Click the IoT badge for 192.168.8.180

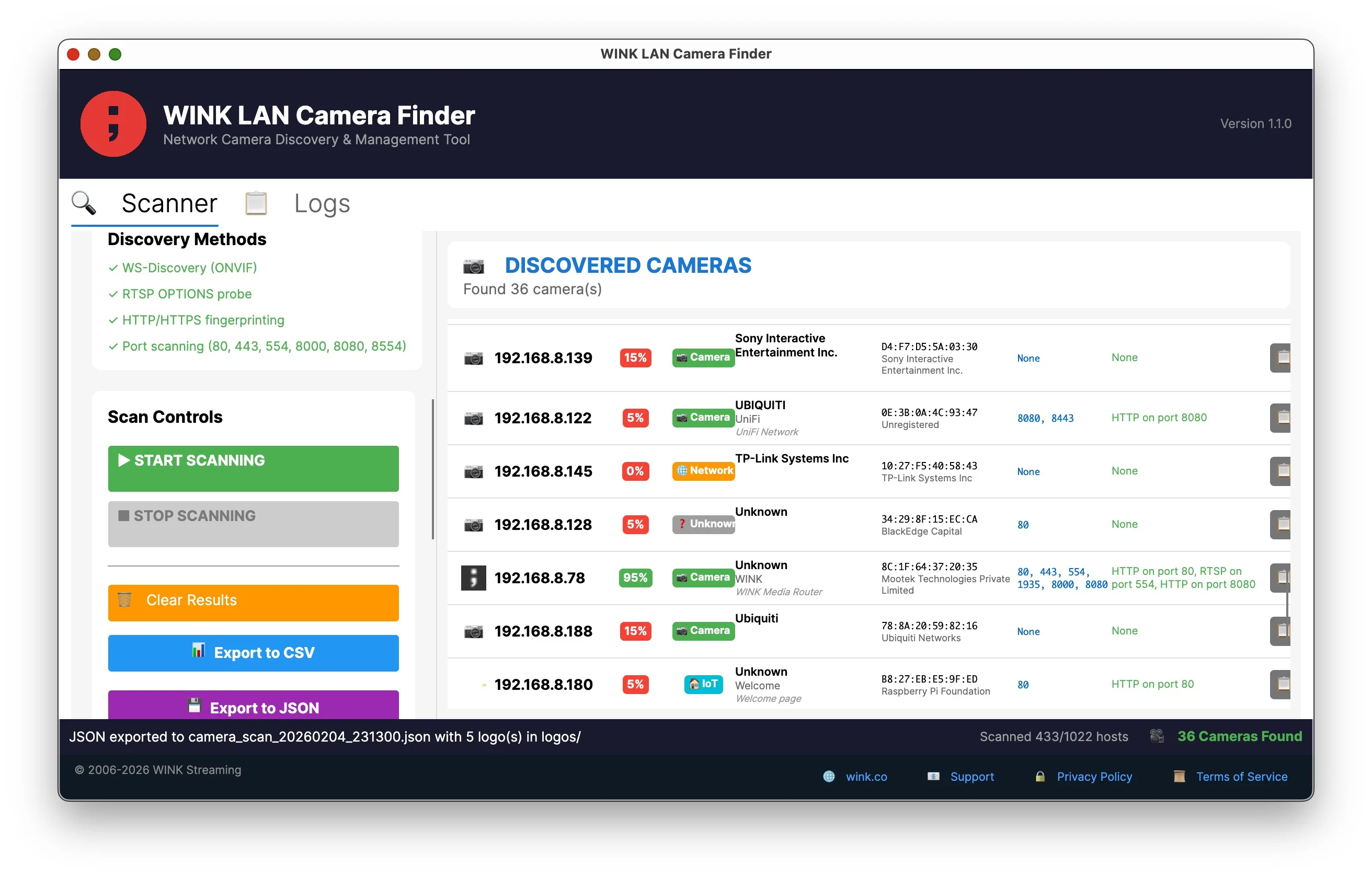(703, 684)
